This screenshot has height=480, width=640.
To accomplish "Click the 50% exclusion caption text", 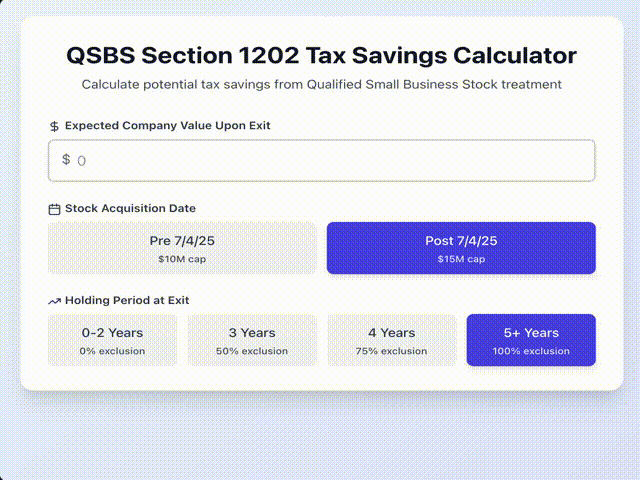I will coord(252,351).
